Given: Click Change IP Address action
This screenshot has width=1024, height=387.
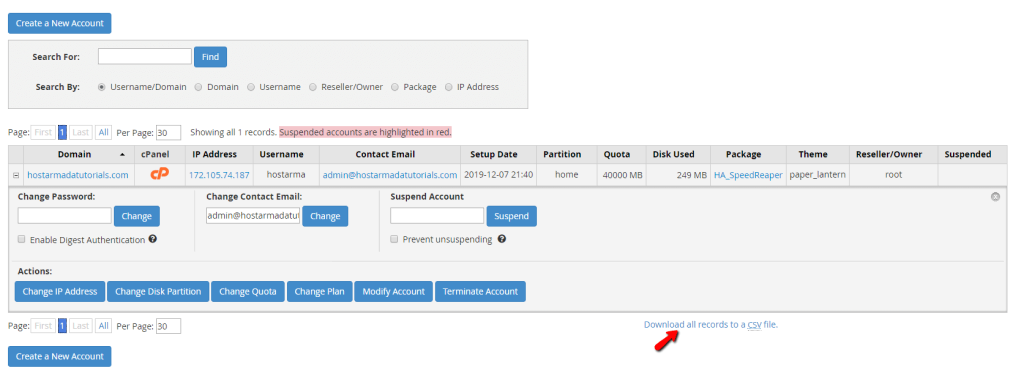Looking at the screenshot, I should 59,292.
